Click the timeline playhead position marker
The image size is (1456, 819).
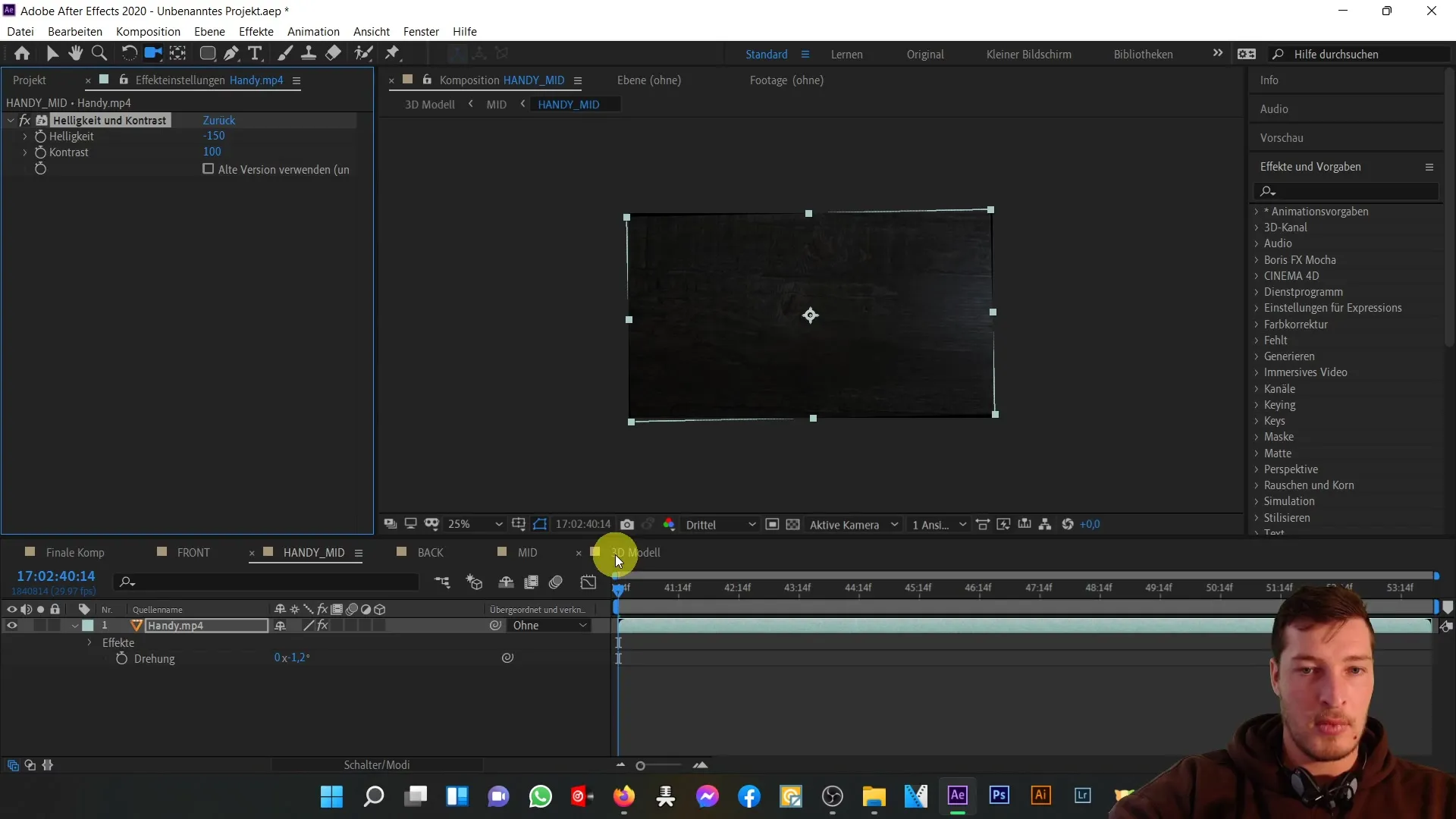pyautogui.click(x=618, y=587)
